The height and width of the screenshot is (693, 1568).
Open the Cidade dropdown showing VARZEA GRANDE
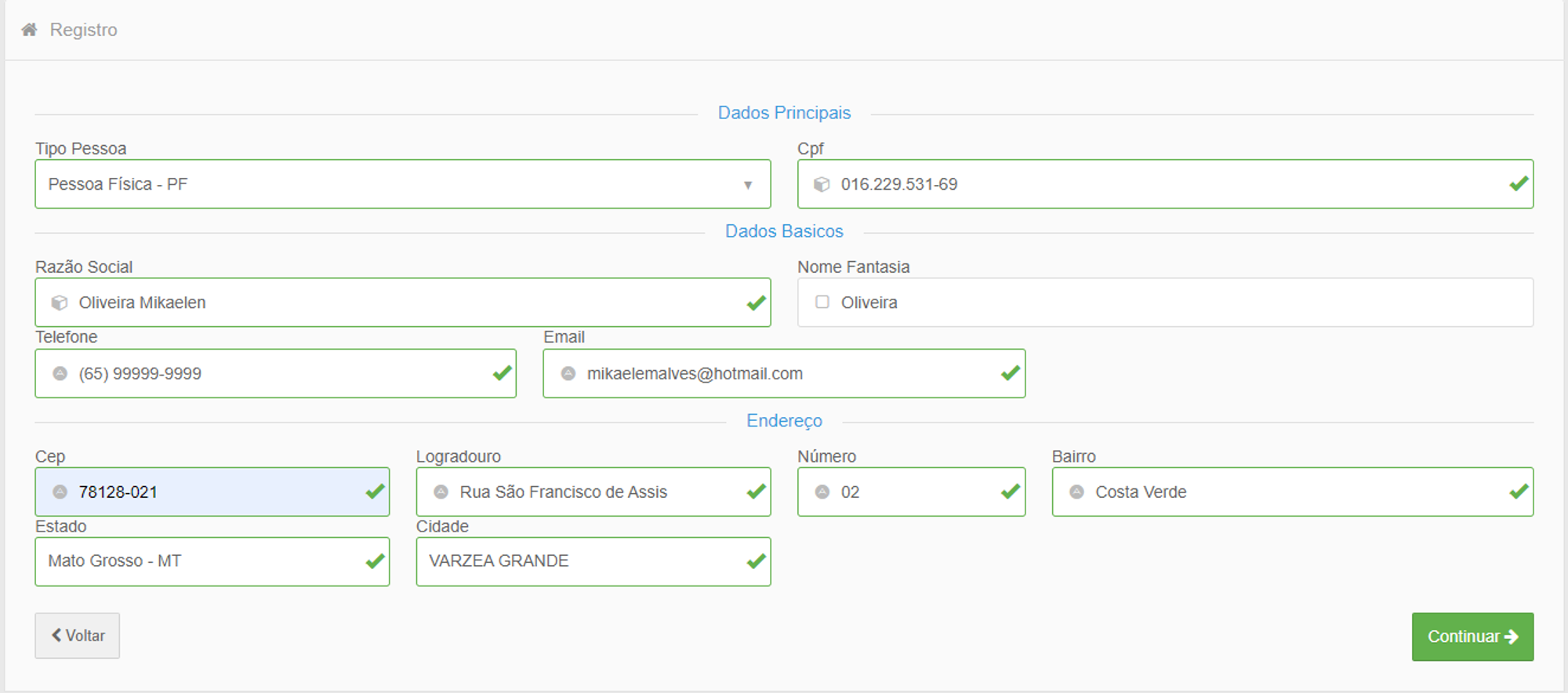pos(593,561)
